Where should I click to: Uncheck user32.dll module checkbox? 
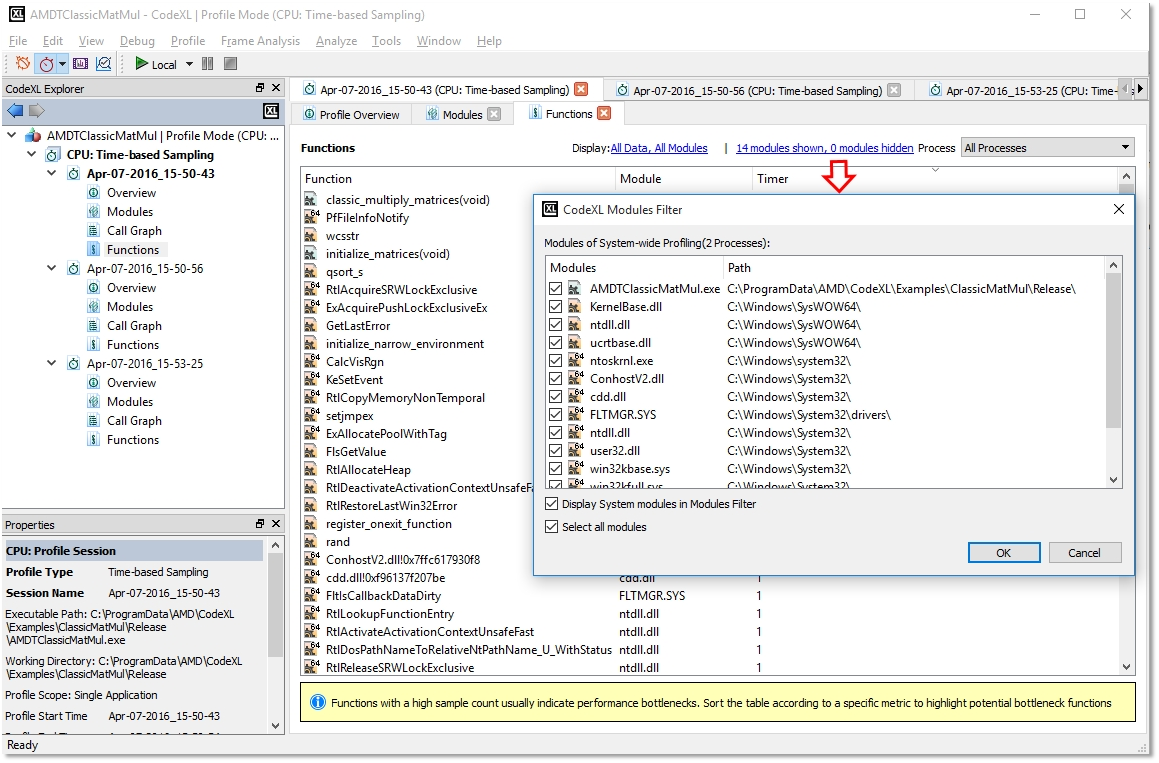pyautogui.click(x=556, y=450)
